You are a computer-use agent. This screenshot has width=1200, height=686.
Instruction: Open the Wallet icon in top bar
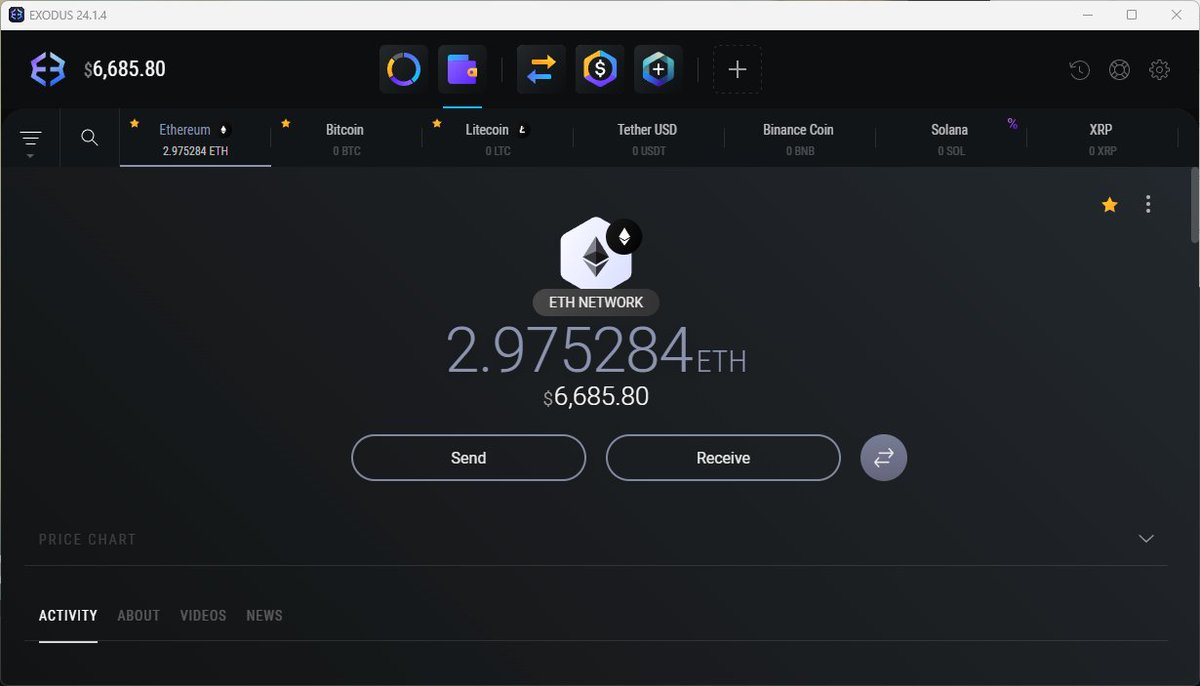tap(462, 69)
